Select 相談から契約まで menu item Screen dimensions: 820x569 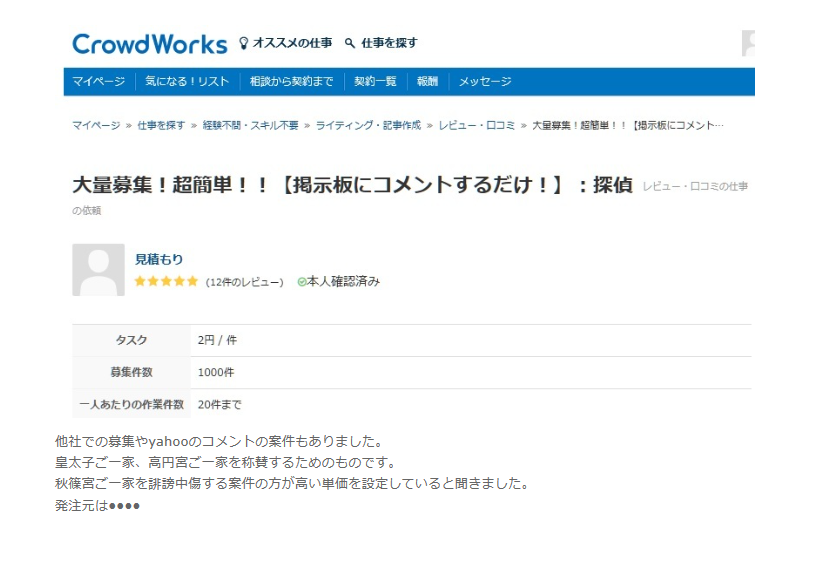[x=291, y=82]
